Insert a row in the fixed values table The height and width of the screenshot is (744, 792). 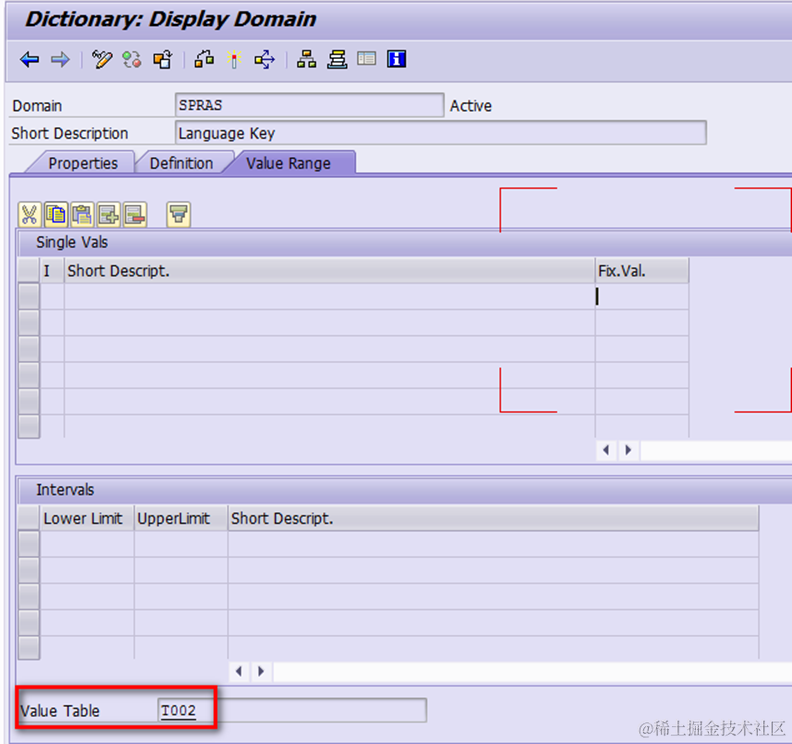[x=108, y=215]
